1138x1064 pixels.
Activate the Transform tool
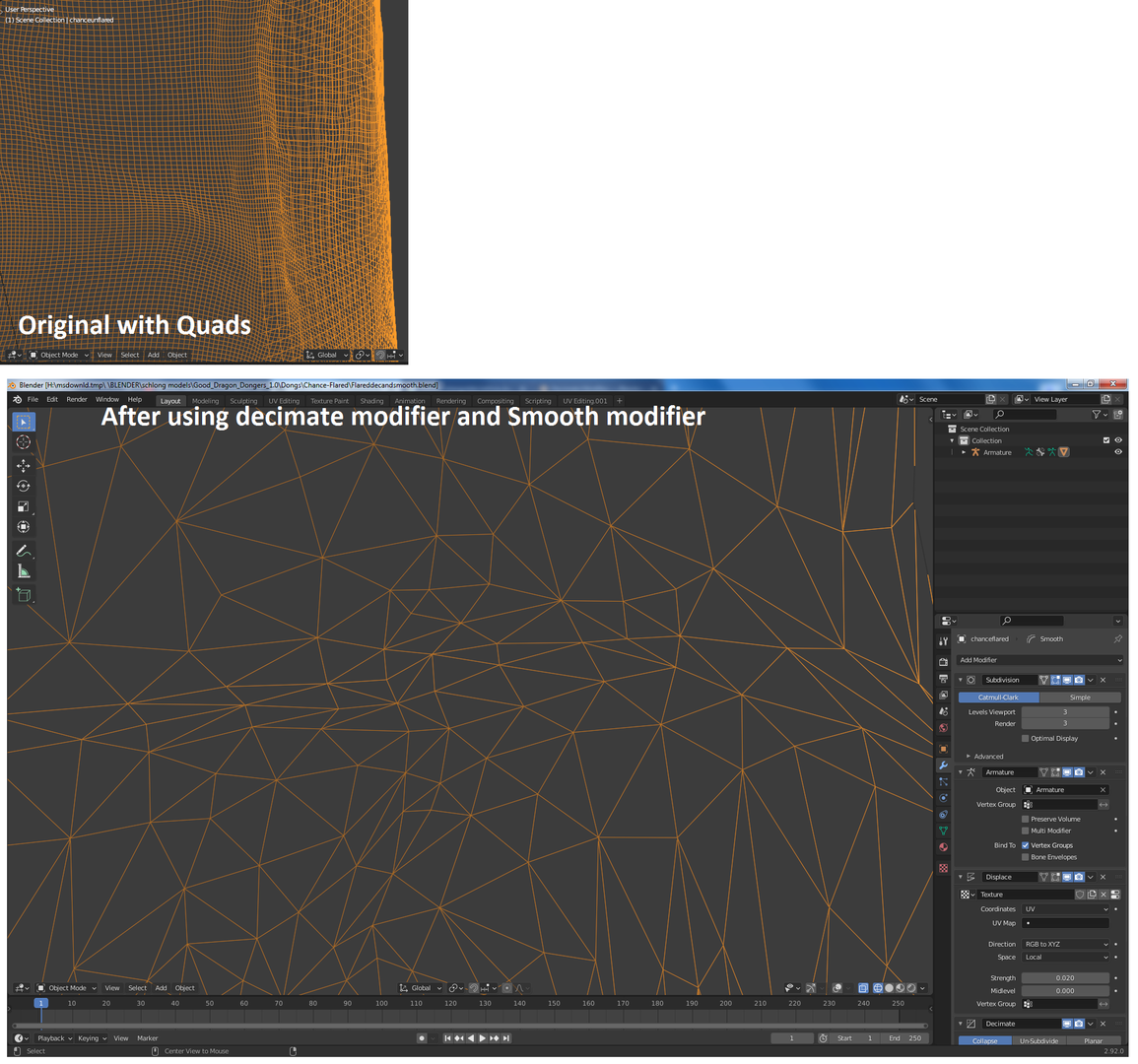click(x=24, y=527)
